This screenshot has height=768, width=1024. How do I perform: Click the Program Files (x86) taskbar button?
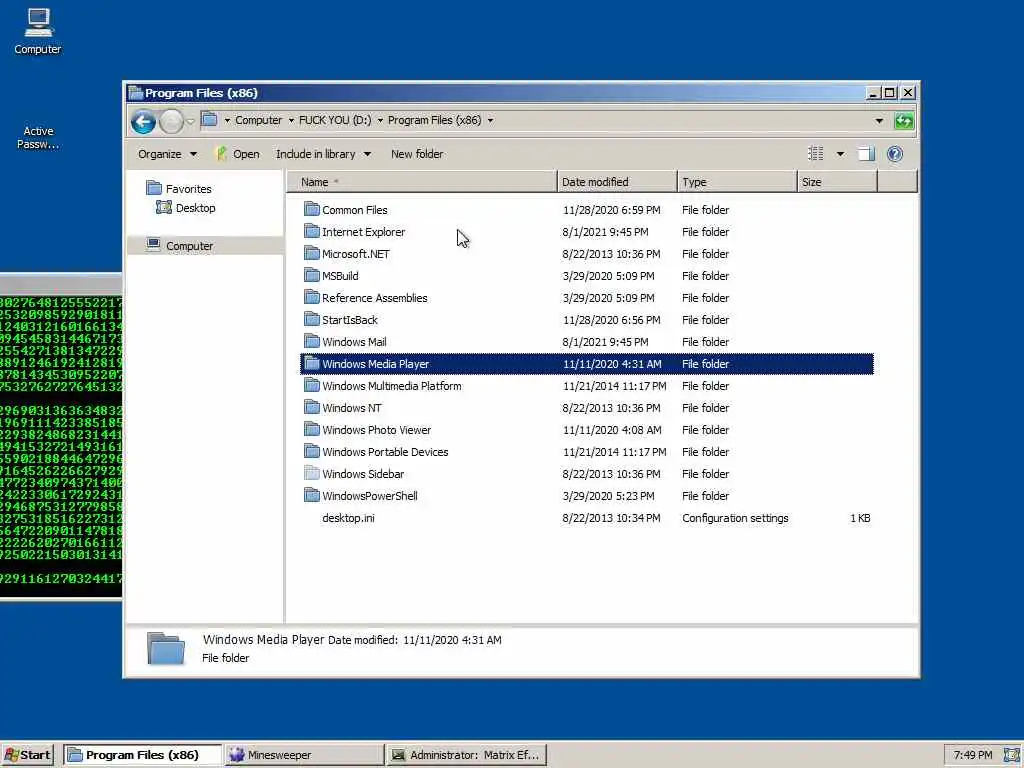(x=142, y=755)
